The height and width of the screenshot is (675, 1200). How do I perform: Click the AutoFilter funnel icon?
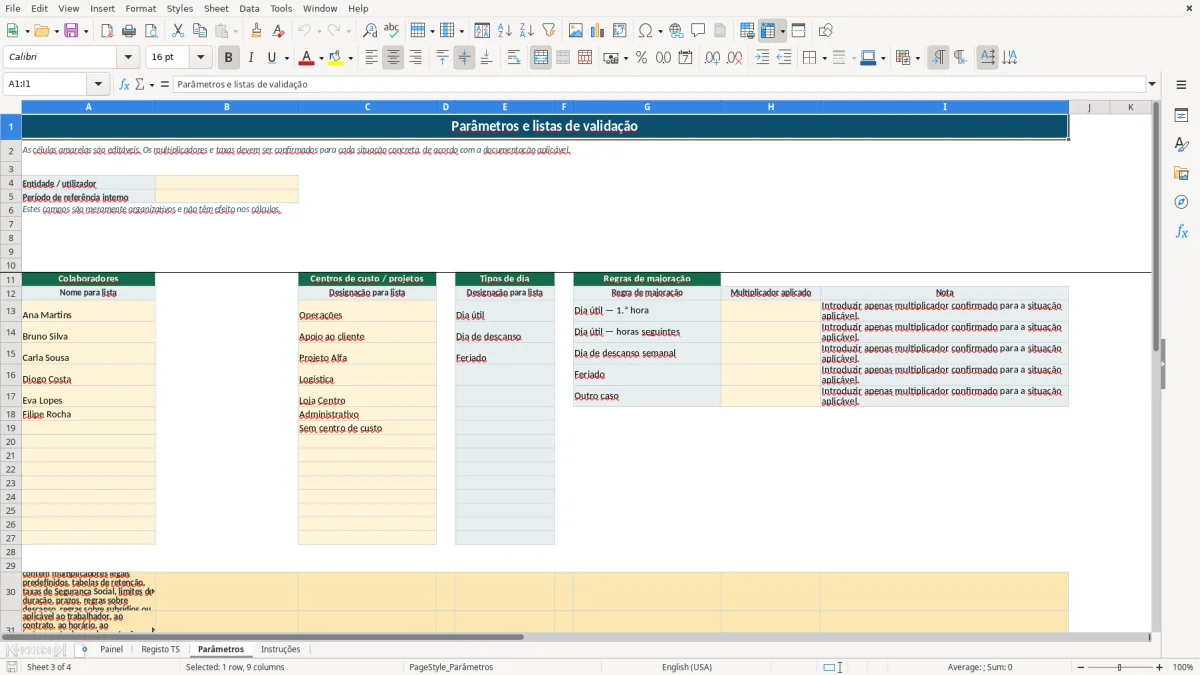point(549,31)
